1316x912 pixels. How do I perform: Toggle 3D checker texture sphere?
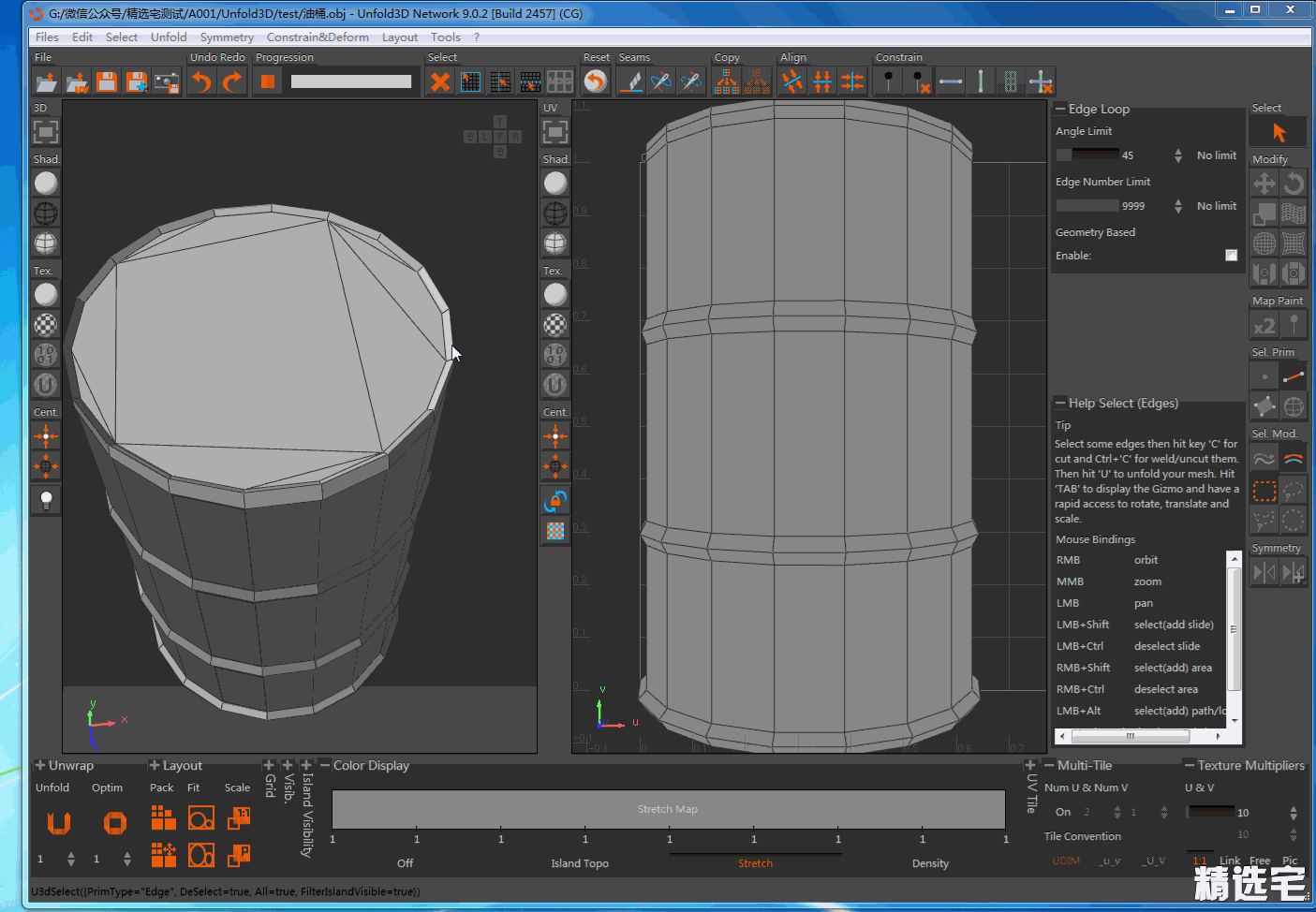click(46, 325)
